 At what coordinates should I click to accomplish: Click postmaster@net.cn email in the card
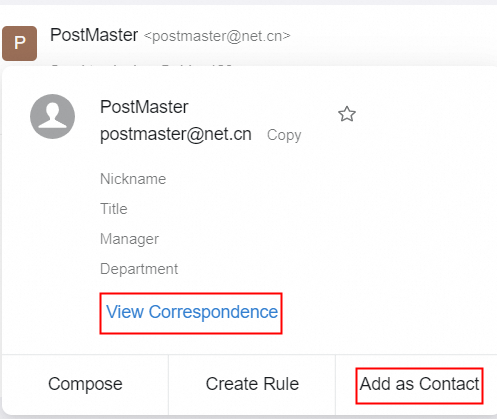tap(176, 135)
